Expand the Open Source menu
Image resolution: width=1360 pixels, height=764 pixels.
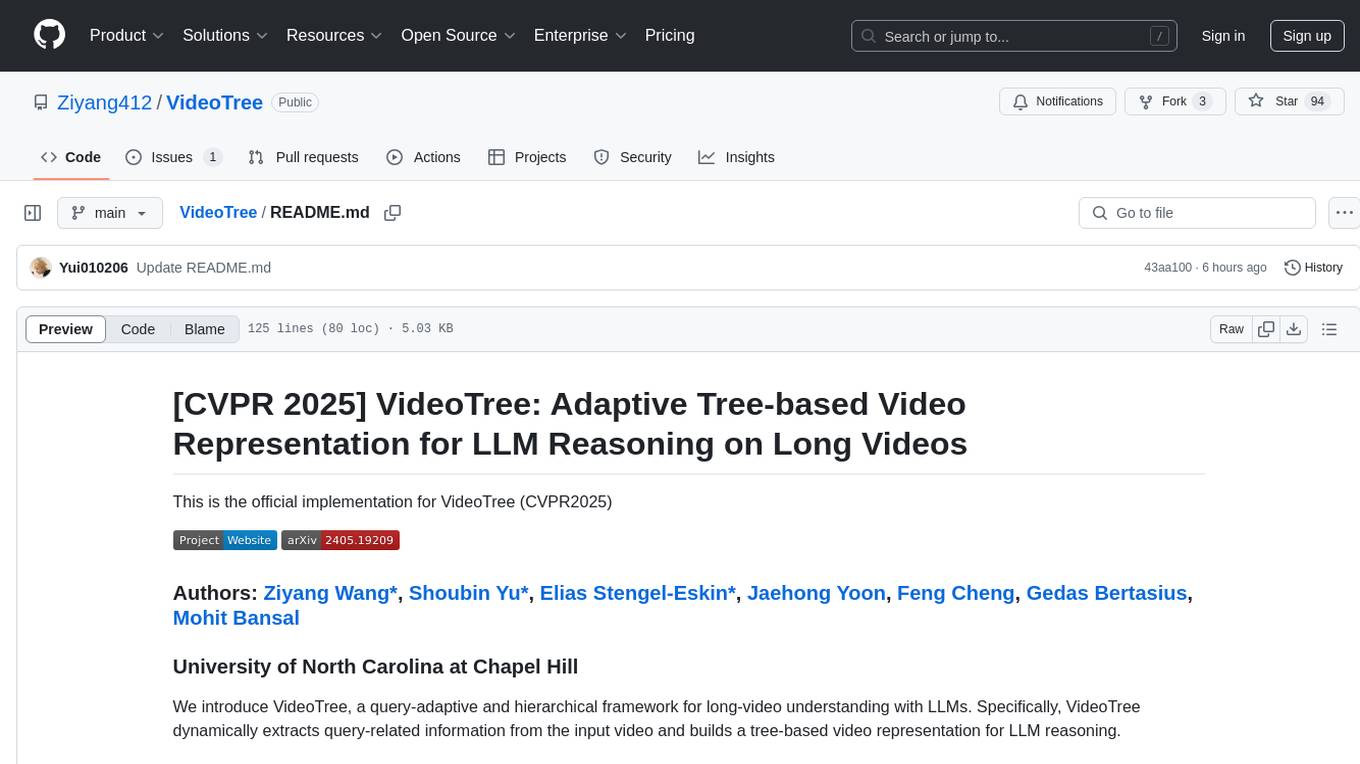(458, 35)
